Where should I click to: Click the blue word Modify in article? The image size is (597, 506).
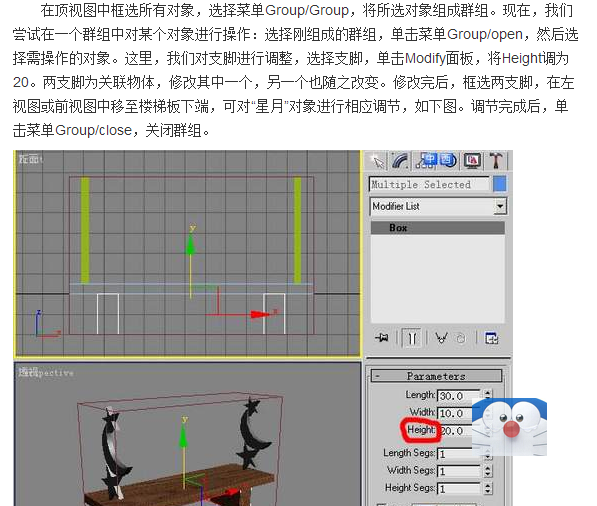point(425,59)
